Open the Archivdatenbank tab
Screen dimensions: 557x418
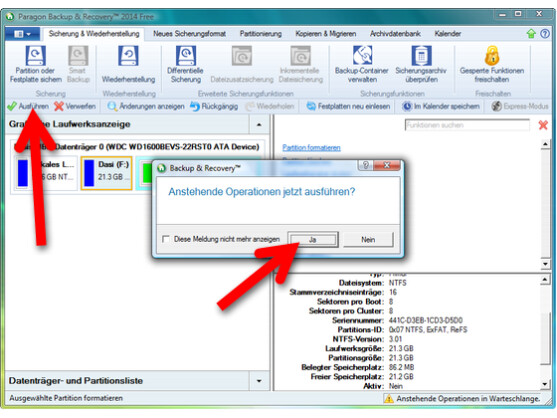(395, 34)
